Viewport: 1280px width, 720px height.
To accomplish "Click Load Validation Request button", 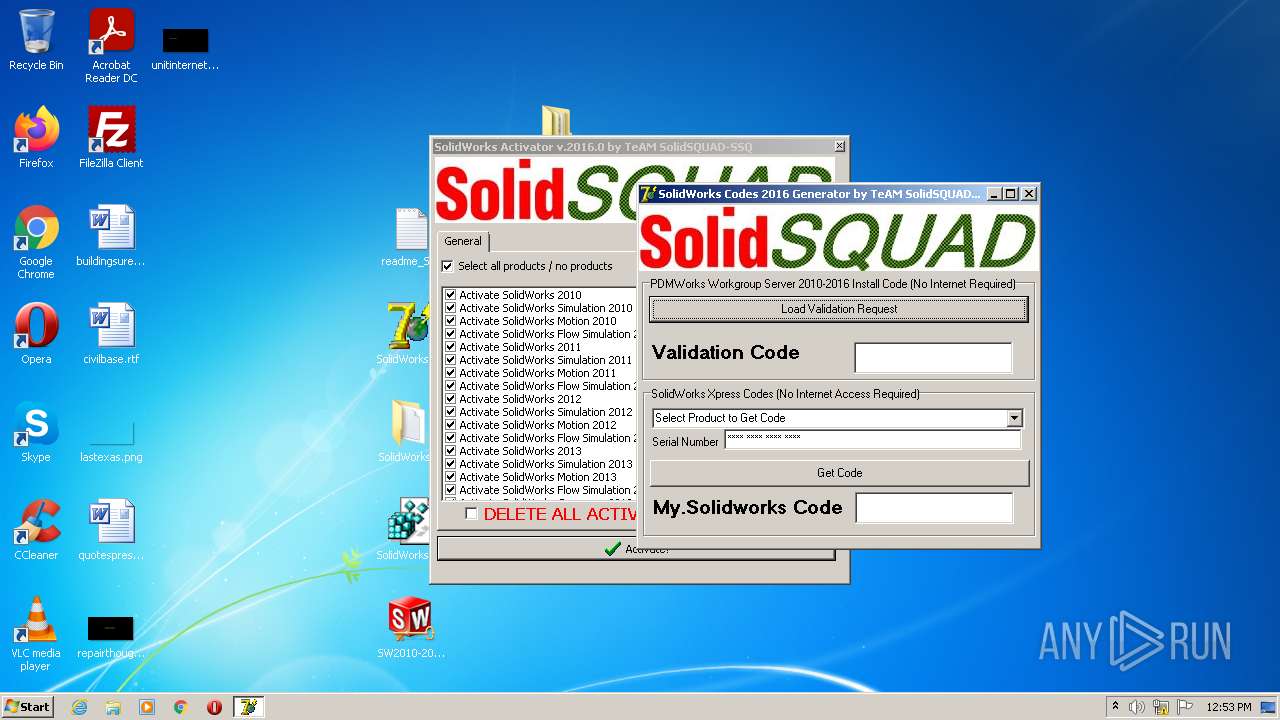I will pos(839,309).
